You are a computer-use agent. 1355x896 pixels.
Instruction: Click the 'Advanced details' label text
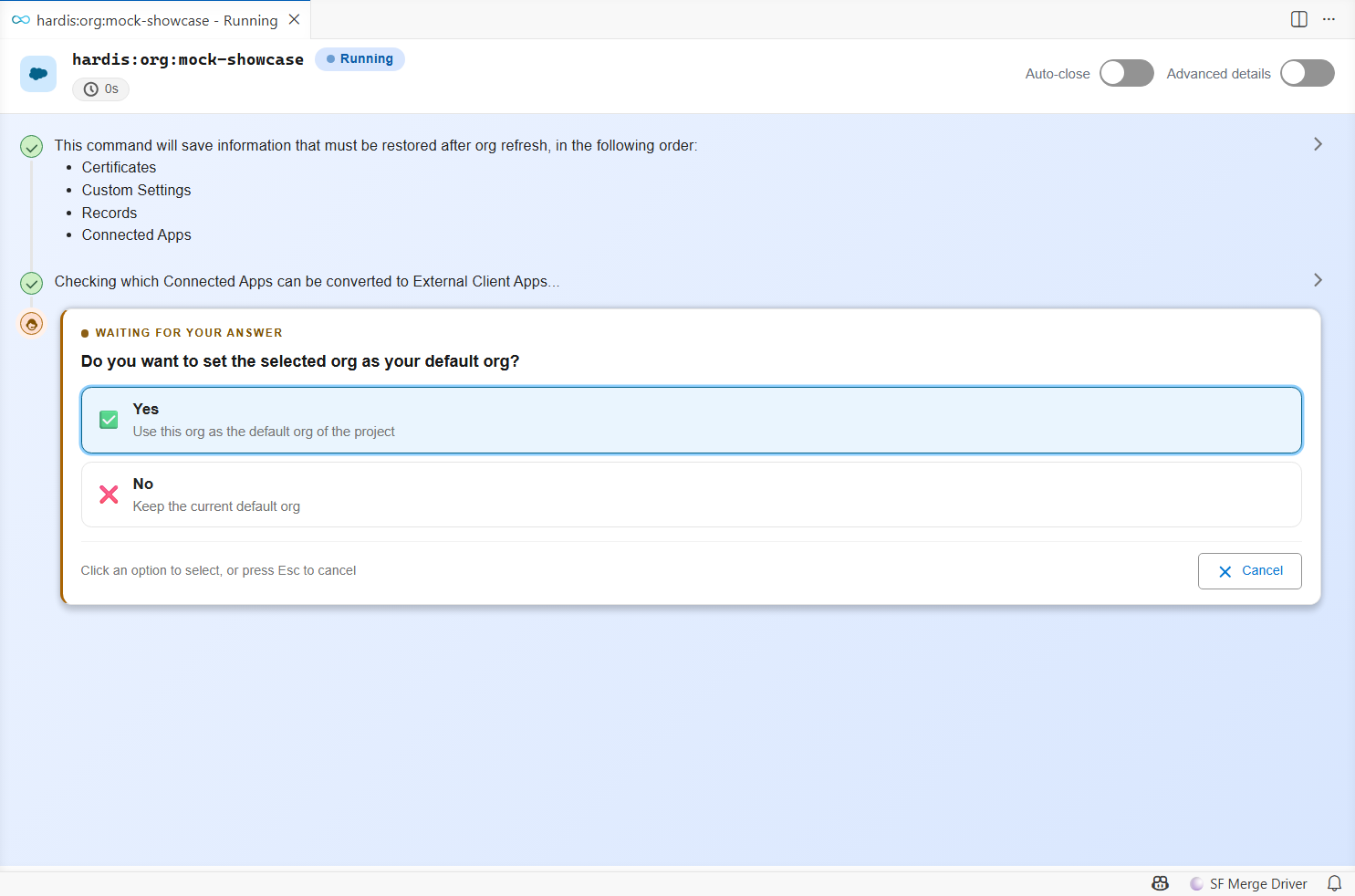pyautogui.click(x=1218, y=74)
